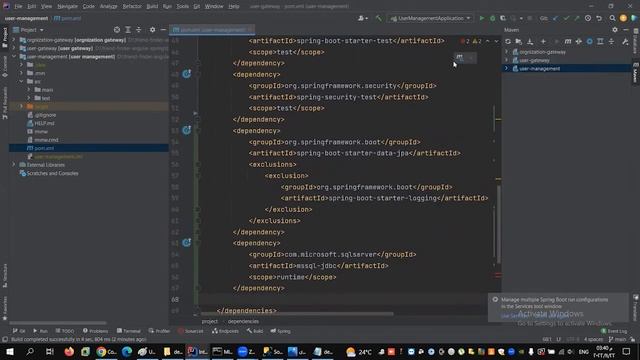Open Event Log in status bar

click(614, 331)
